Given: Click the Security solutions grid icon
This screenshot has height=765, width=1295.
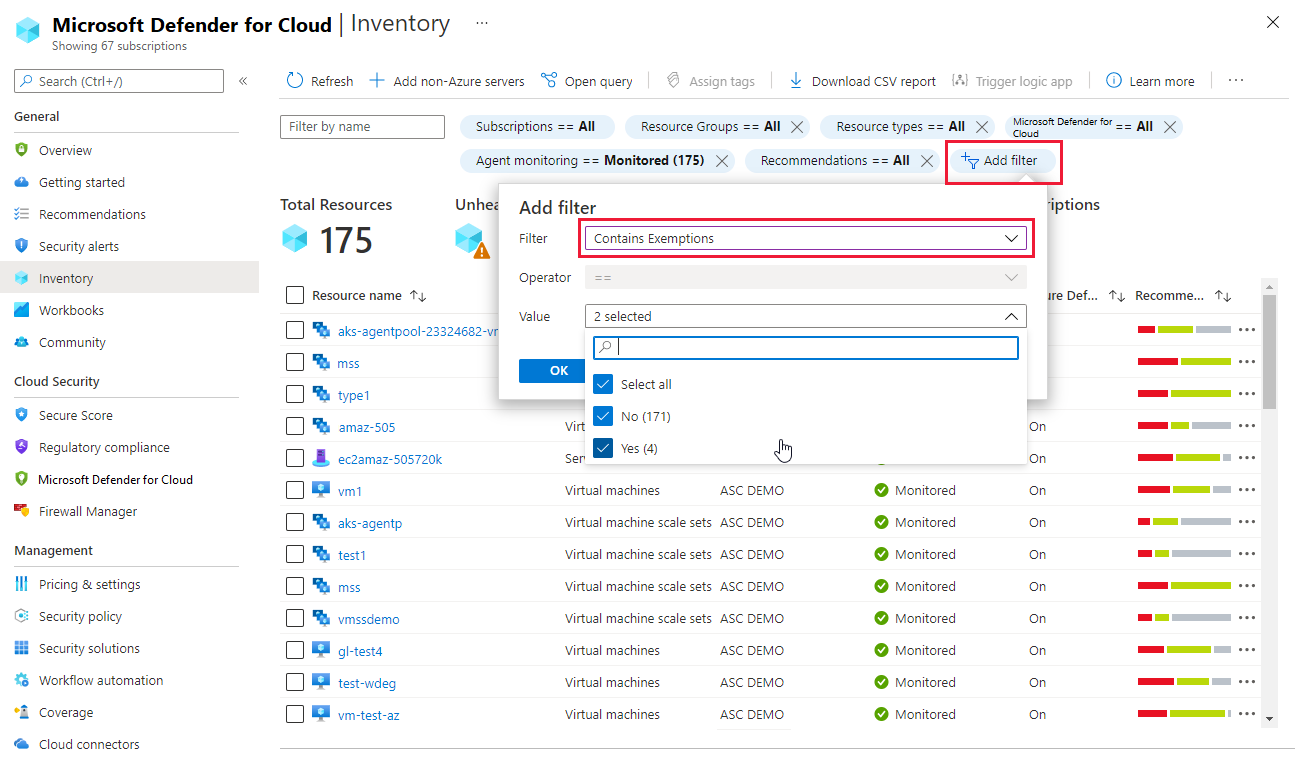Looking at the screenshot, I should point(21,648).
